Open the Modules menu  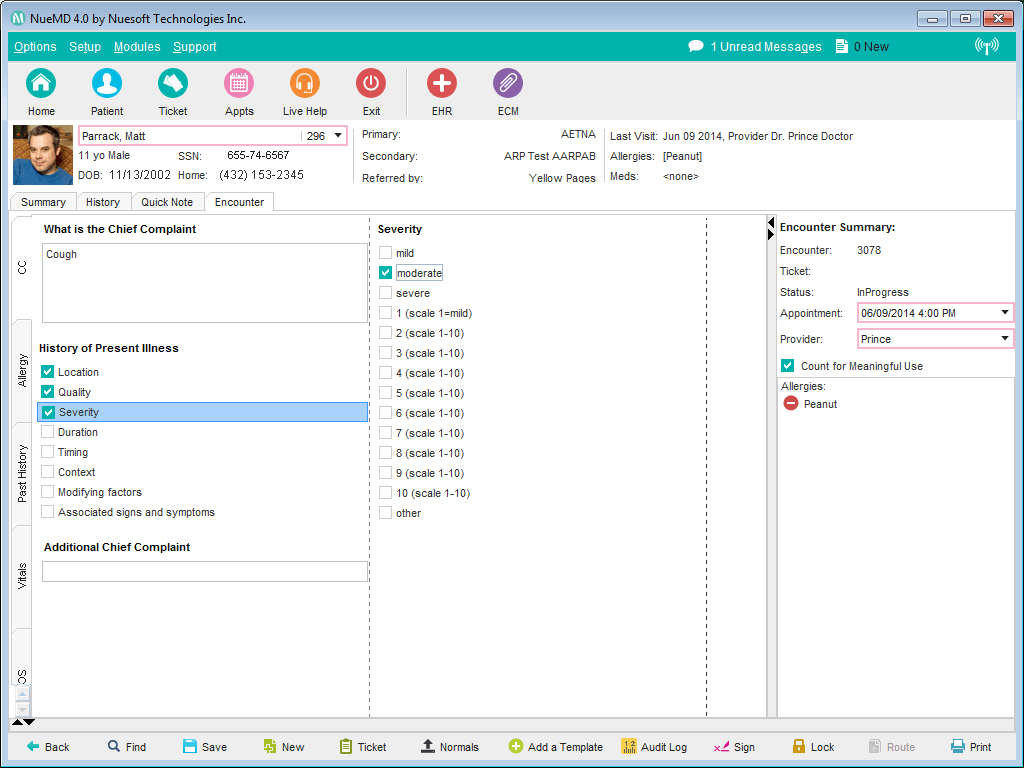click(x=137, y=46)
